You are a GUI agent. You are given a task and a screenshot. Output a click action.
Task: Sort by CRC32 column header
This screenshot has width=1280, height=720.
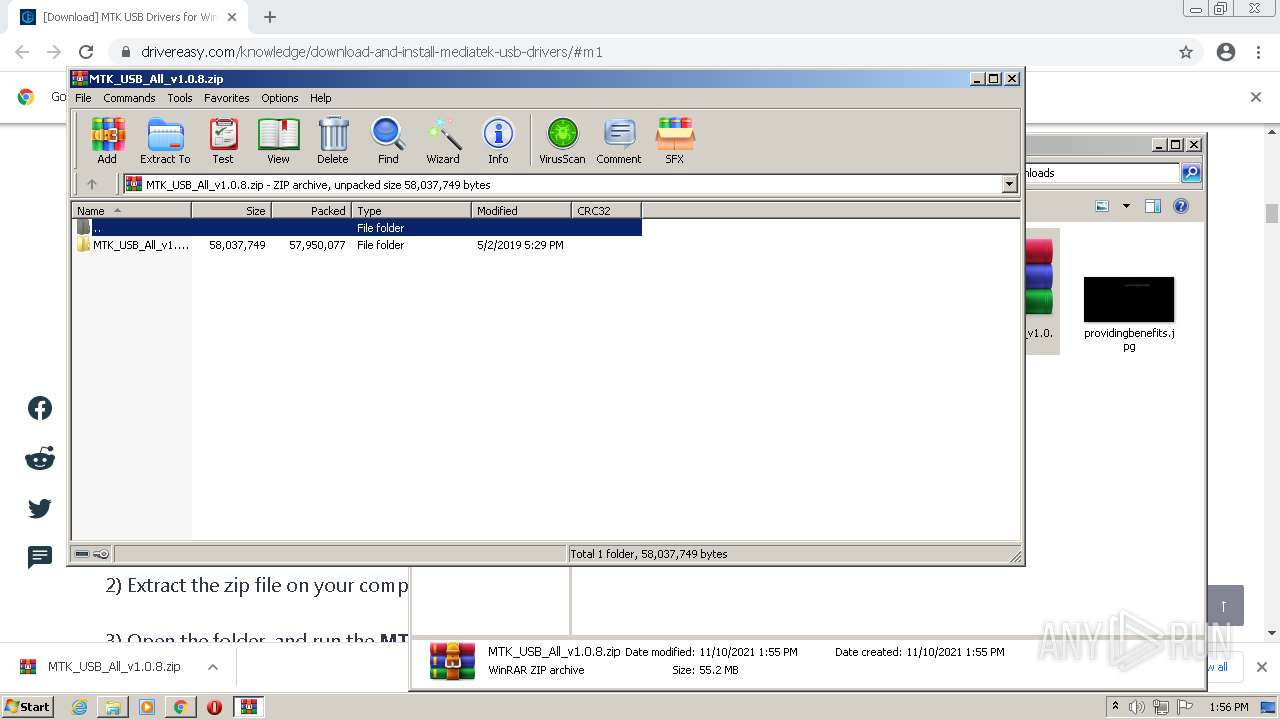(x=606, y=211)
